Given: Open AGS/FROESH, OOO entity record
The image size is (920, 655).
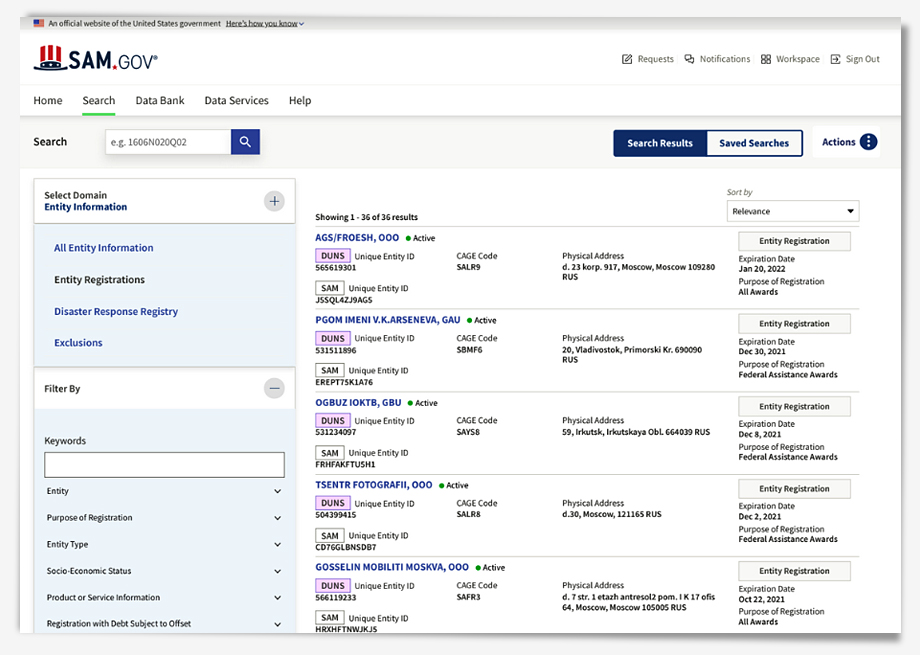Looking at the screenshot, I should point(357,238).
